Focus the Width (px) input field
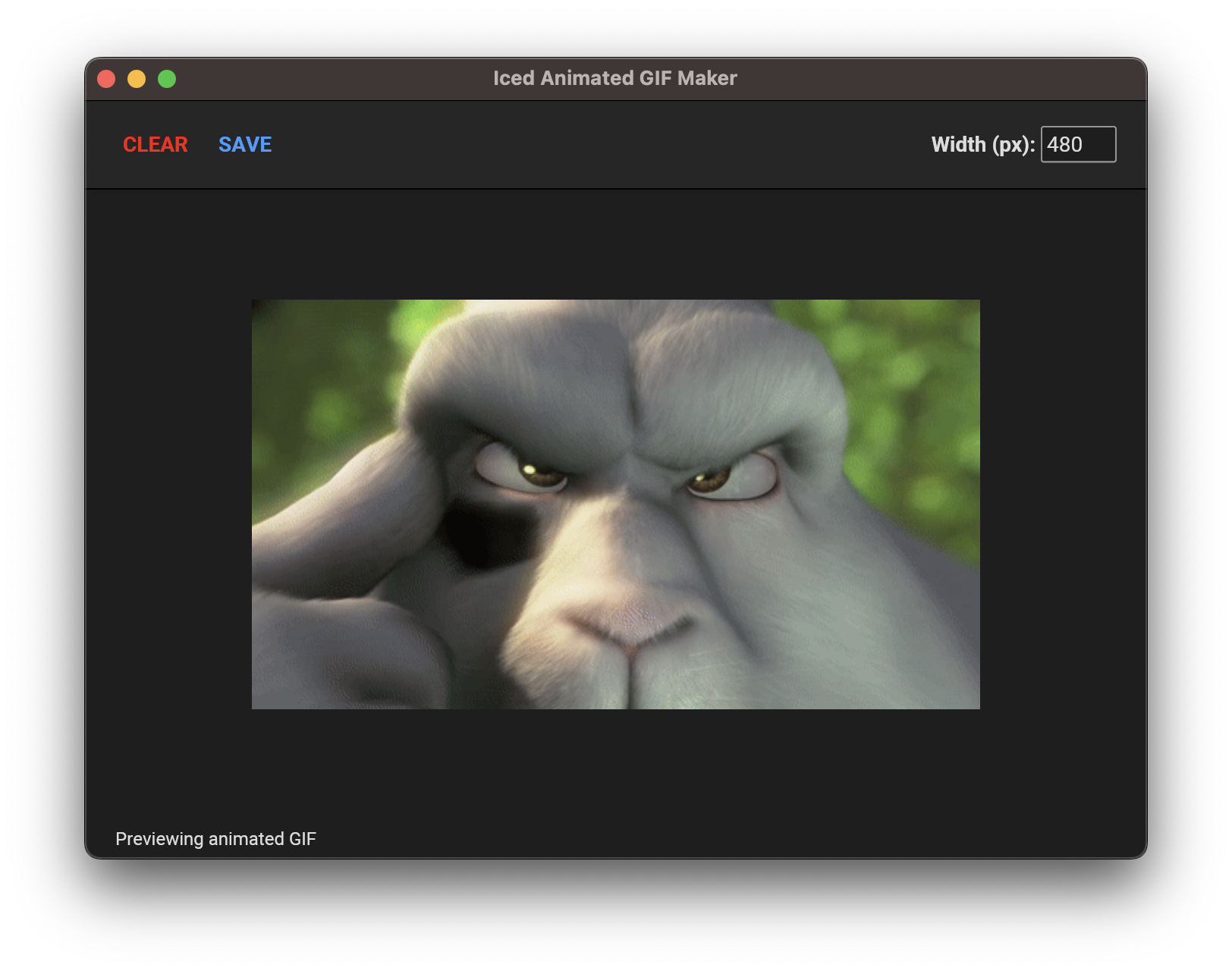 [x=1078, y=144]
